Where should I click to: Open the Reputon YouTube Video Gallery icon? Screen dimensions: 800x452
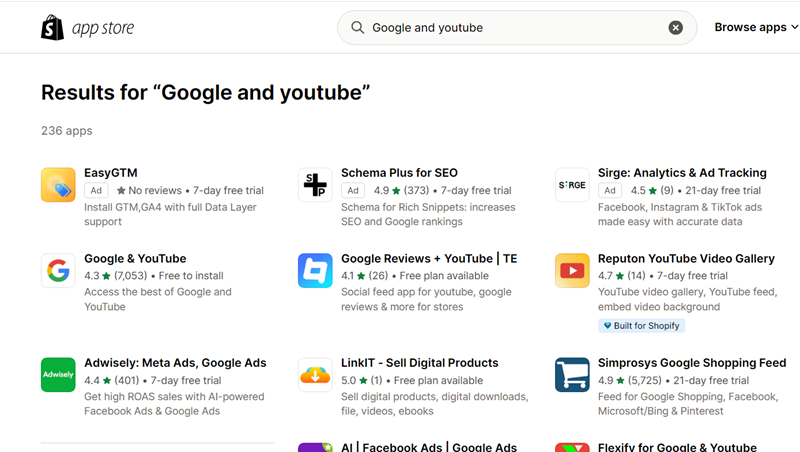[572, 270]
